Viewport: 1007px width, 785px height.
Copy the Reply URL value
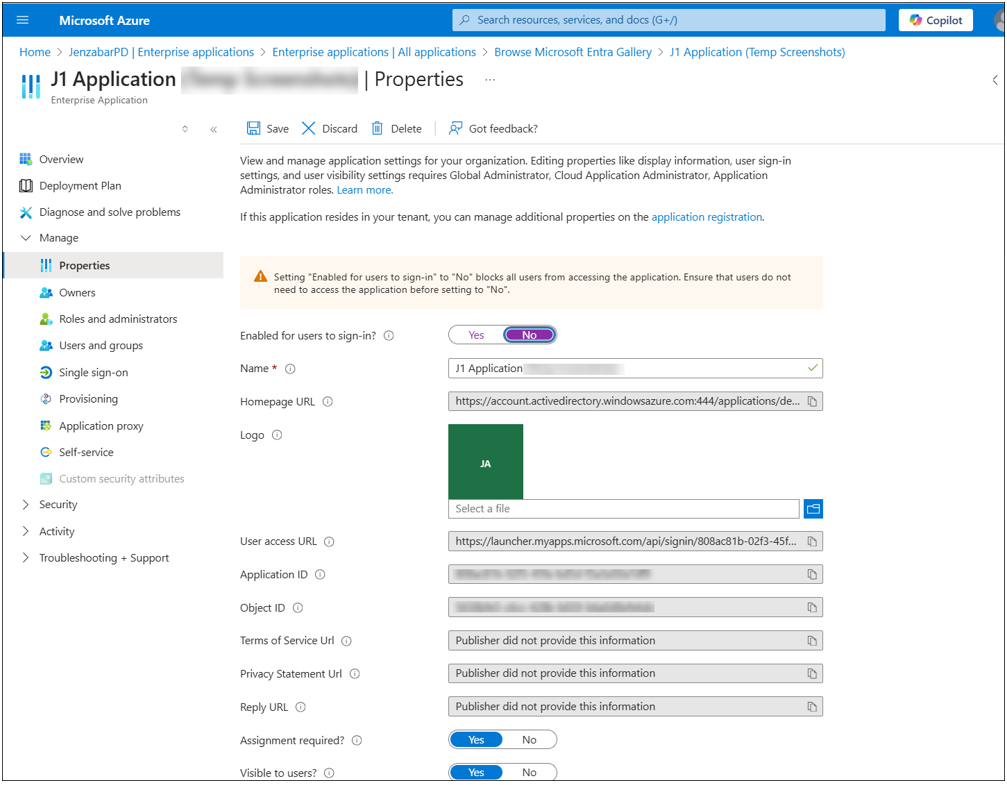coord(812,707)
